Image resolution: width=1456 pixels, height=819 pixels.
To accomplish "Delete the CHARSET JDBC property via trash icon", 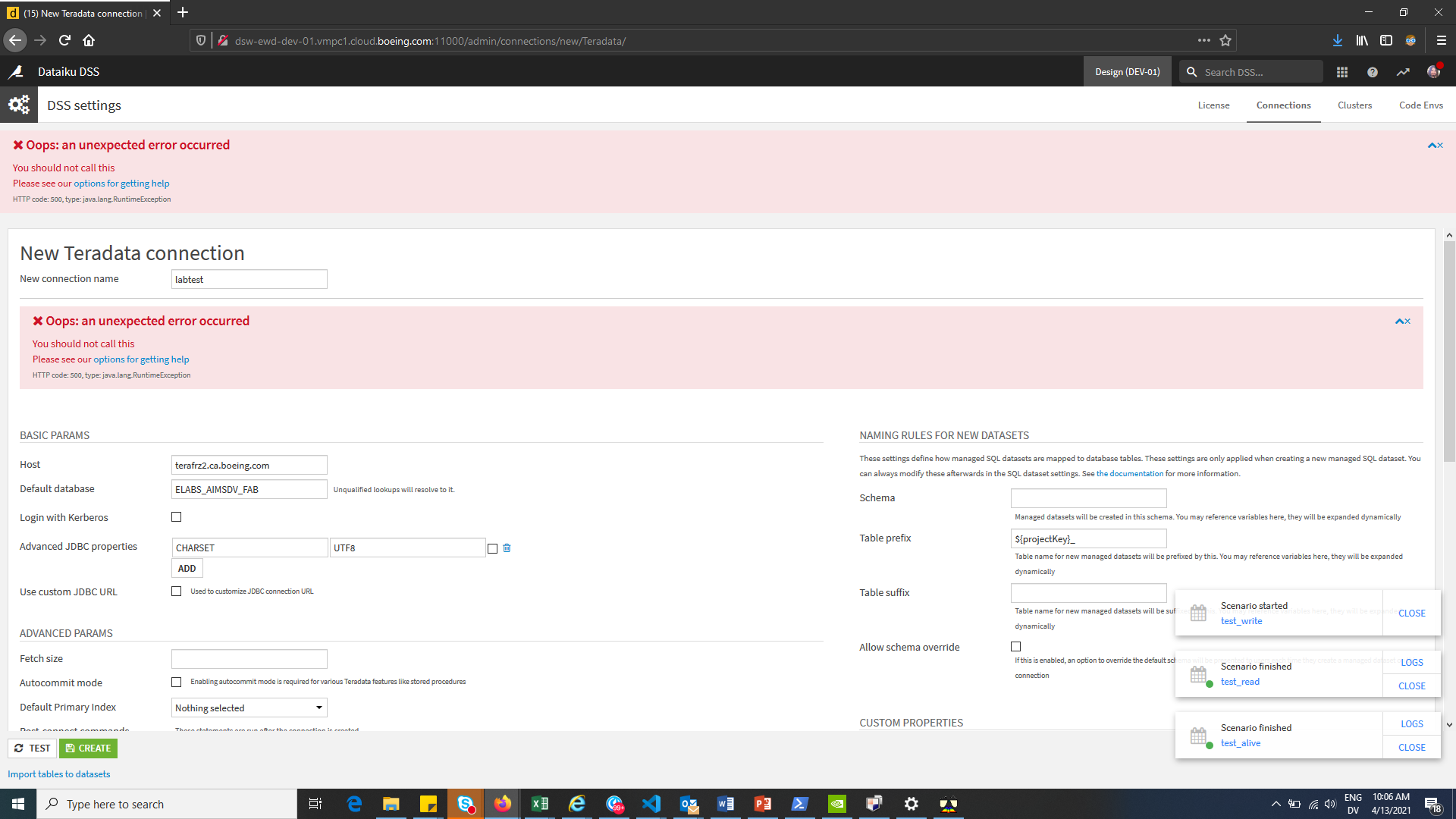I will point(507,548).
